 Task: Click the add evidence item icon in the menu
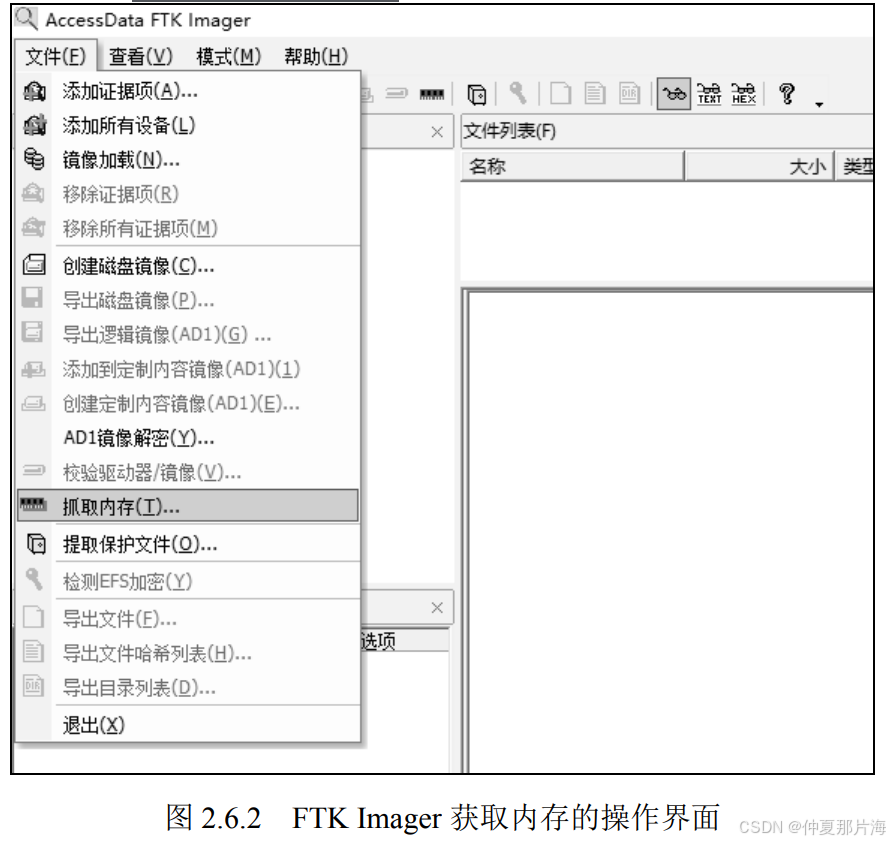(x=34, y=91)
